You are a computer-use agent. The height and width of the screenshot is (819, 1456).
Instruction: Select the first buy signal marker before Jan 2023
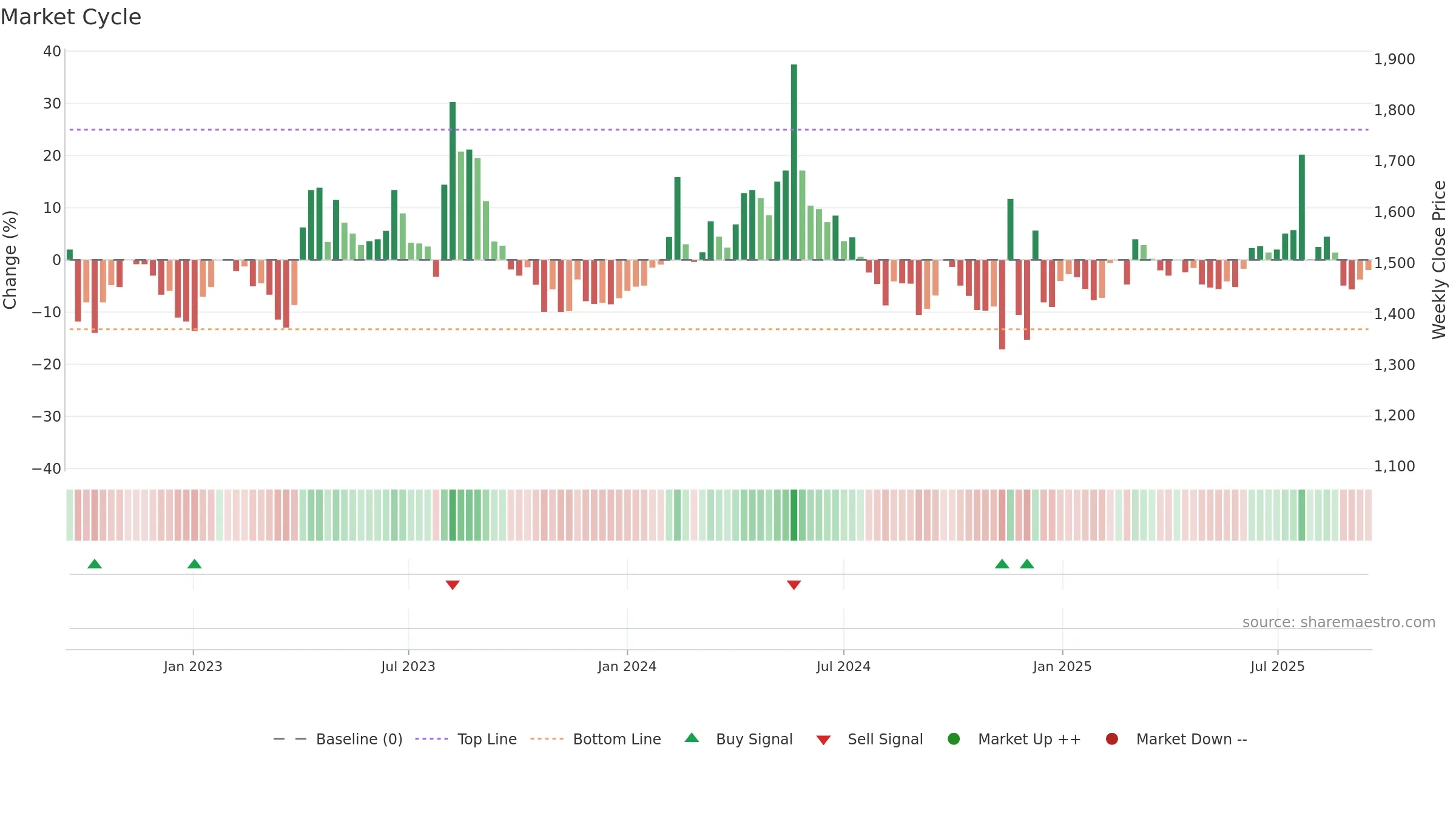click(x=95, y=564)
